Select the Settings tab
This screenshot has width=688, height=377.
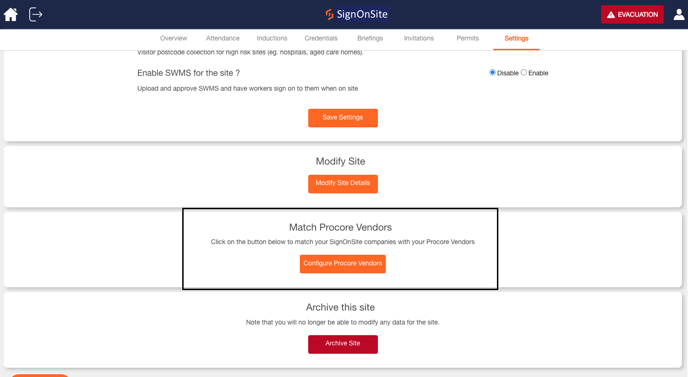click(516, 39)
